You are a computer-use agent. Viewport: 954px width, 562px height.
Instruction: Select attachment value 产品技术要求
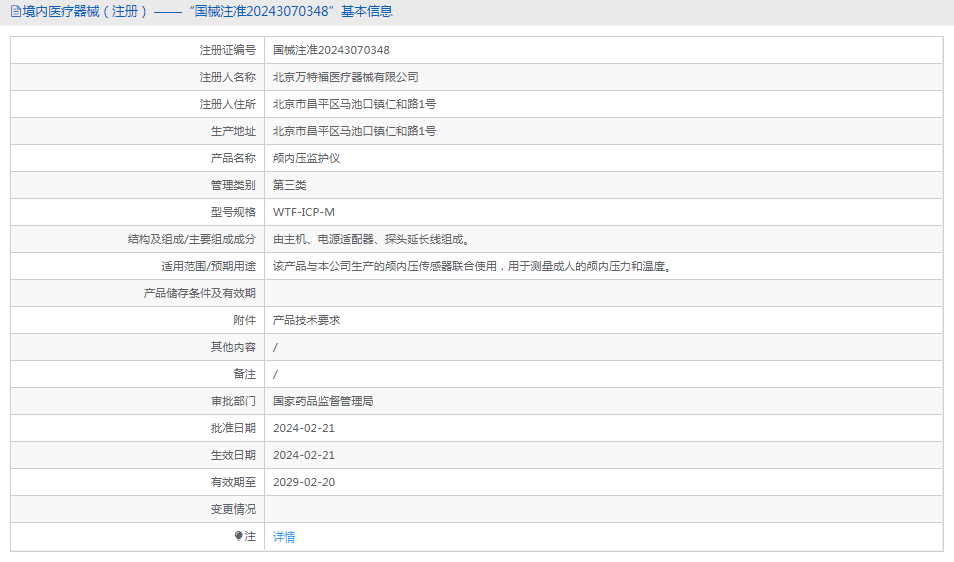point(306,320)
